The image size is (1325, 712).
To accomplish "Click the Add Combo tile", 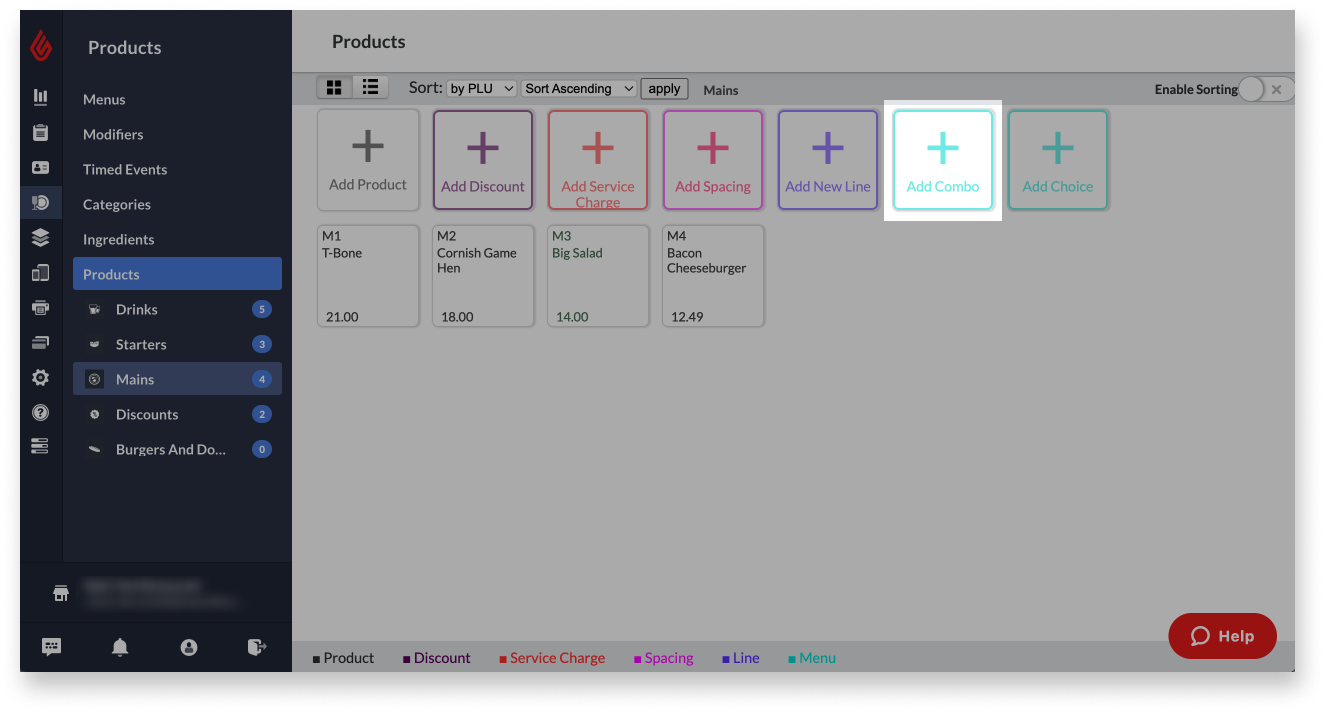I will (x=942, y=160).
